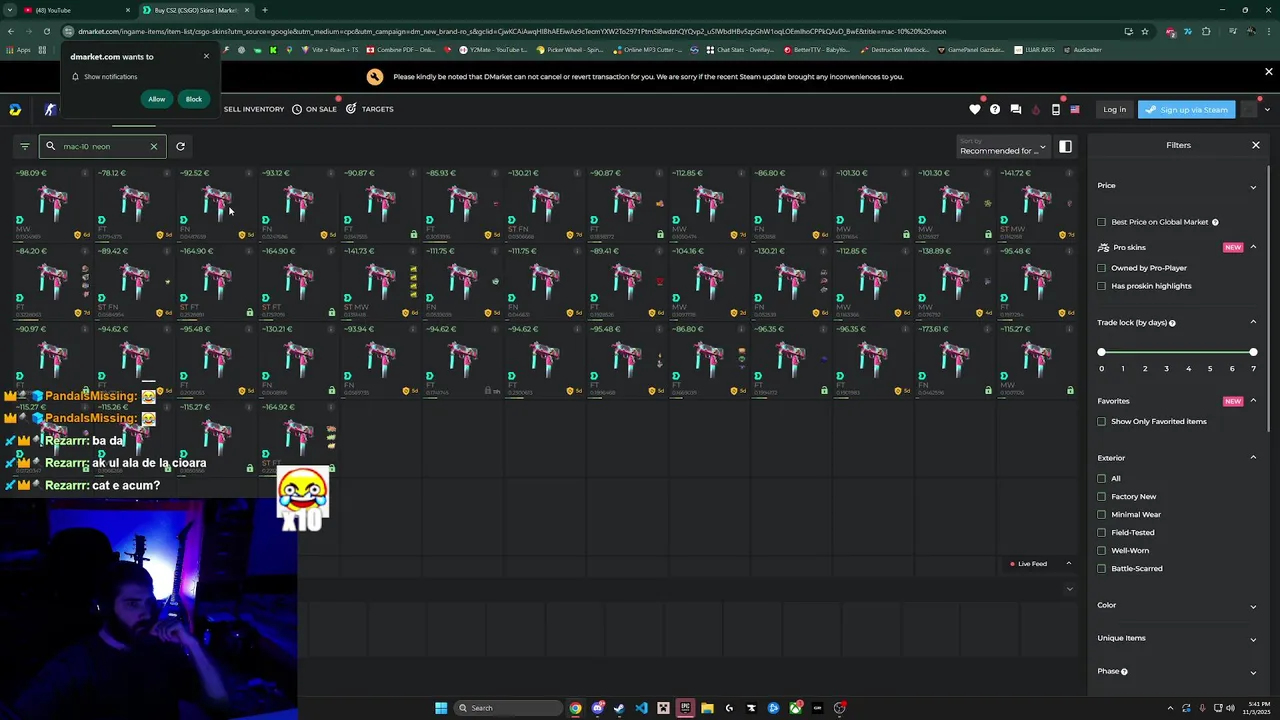
Task: Collapse the Pro skins section
Action: (1253, 247)
